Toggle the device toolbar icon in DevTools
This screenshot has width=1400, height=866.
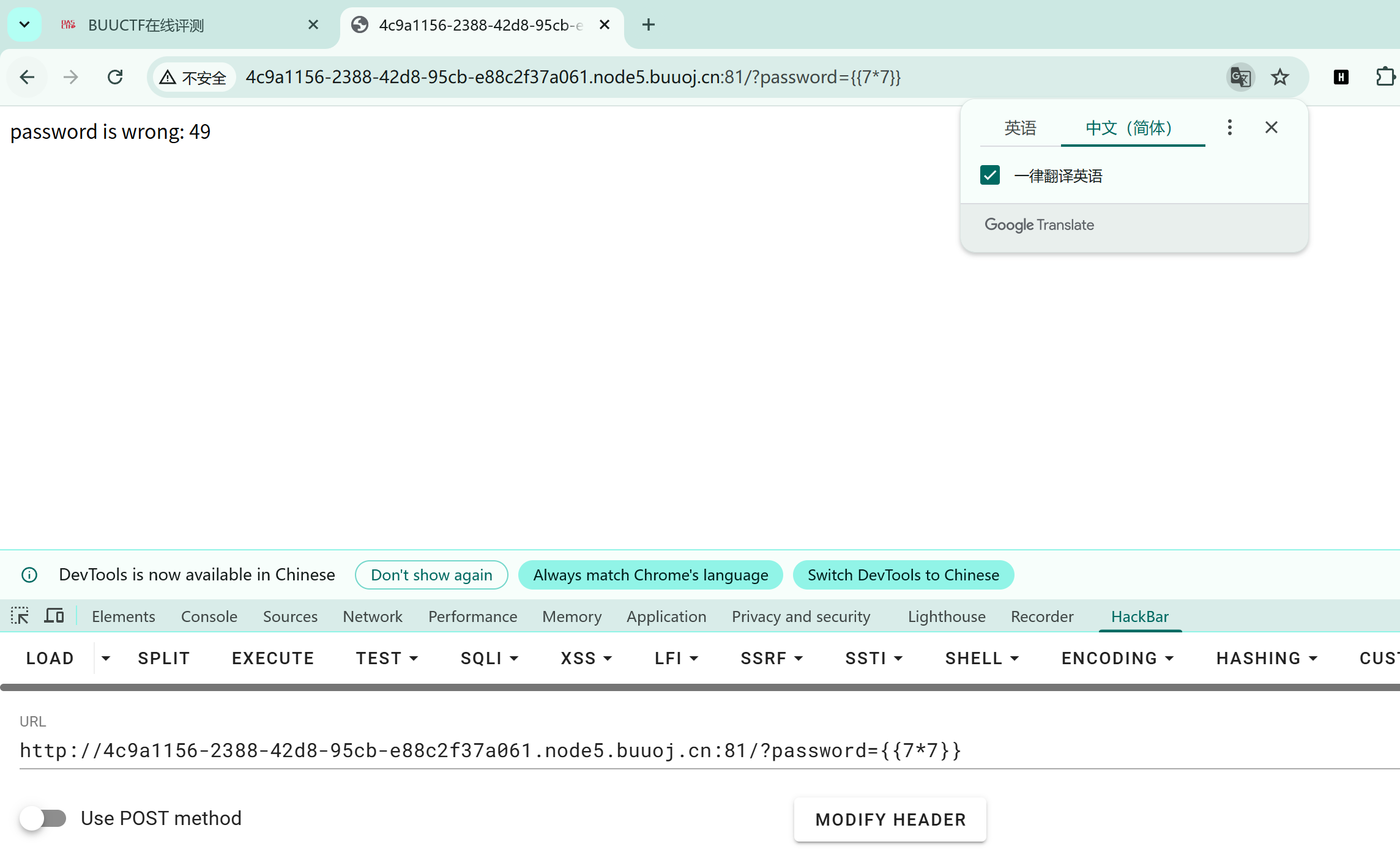54,616
